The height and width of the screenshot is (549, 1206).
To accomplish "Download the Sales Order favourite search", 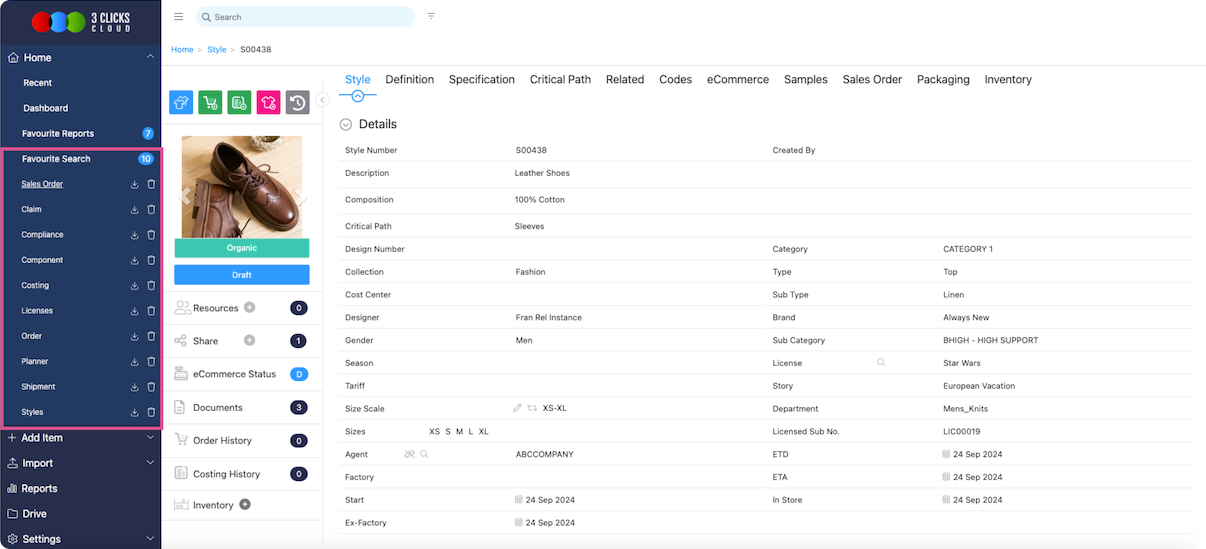I will 134,184.
